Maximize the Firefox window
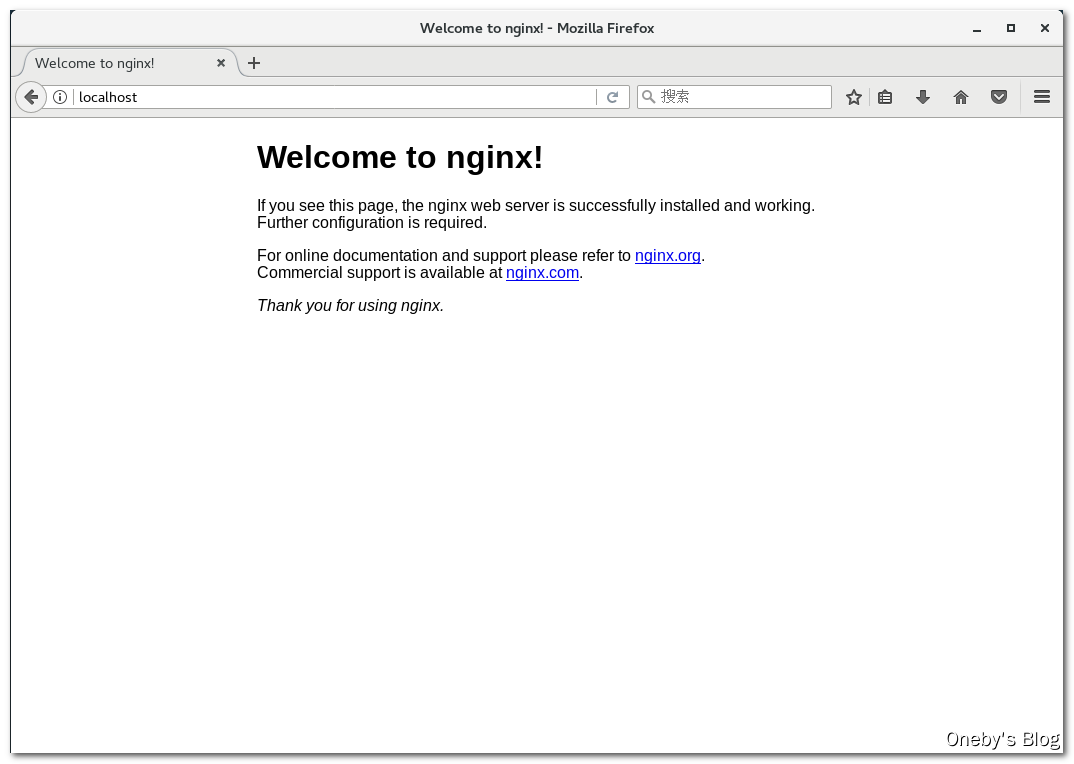 (1010, 28)
